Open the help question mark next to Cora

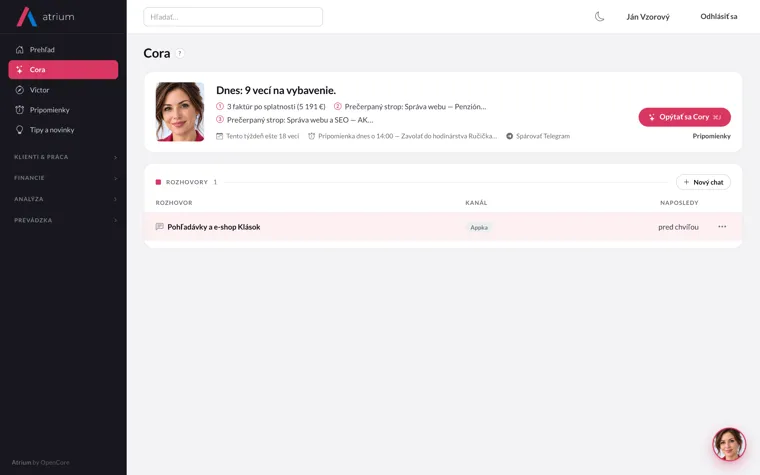180,53
